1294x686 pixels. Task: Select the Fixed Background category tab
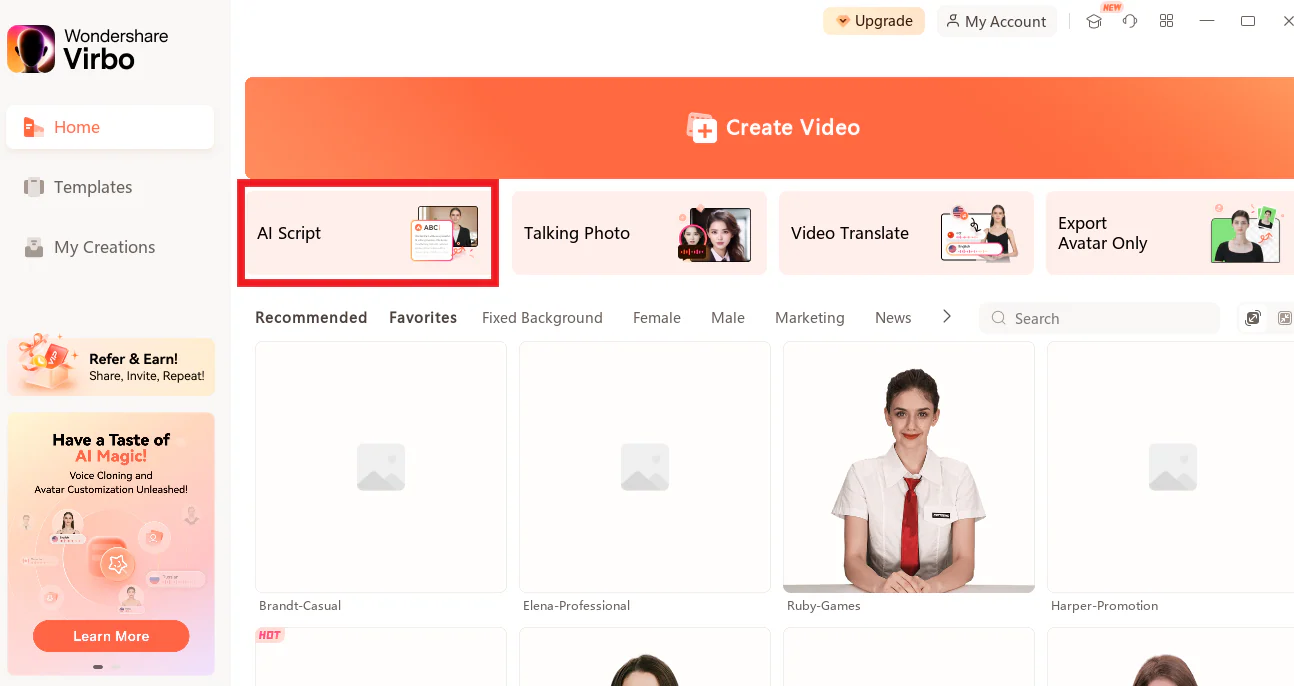click(542, 318)
